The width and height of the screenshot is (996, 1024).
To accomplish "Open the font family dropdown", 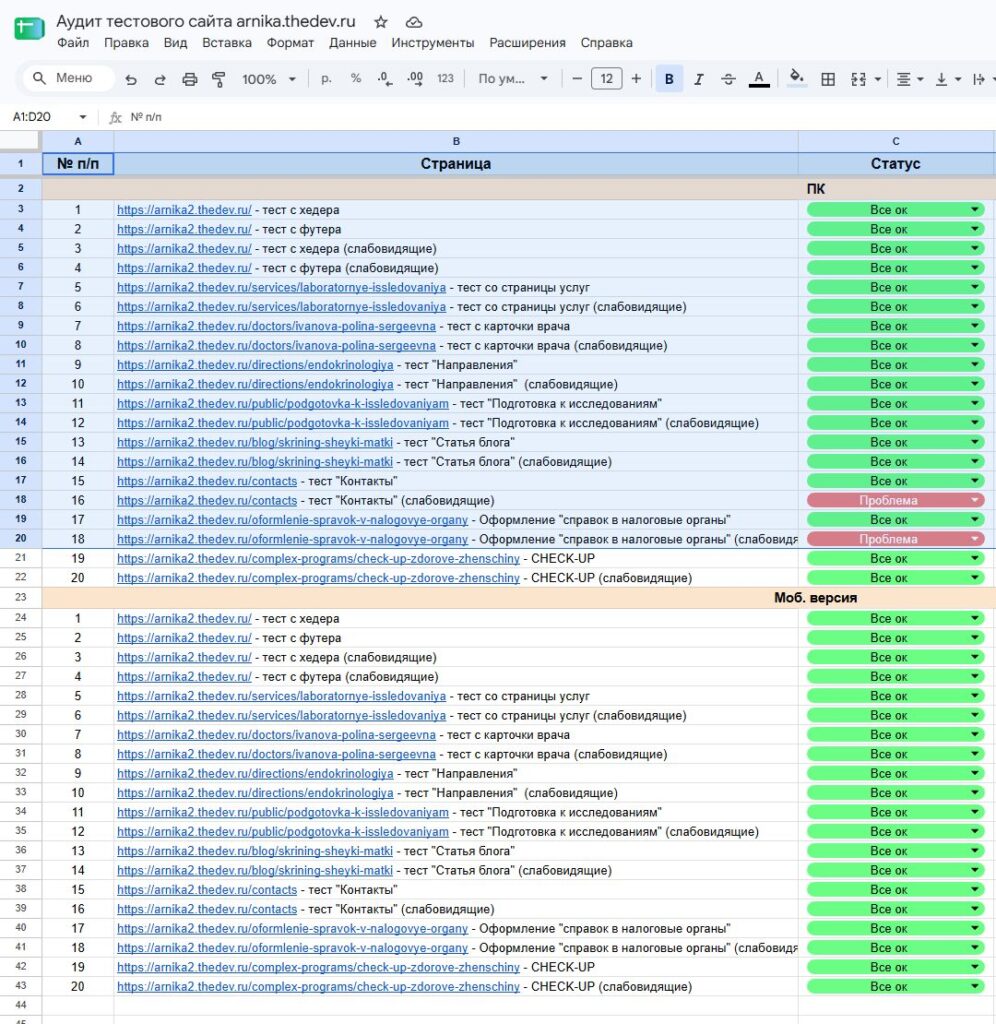I will [513, 79].
